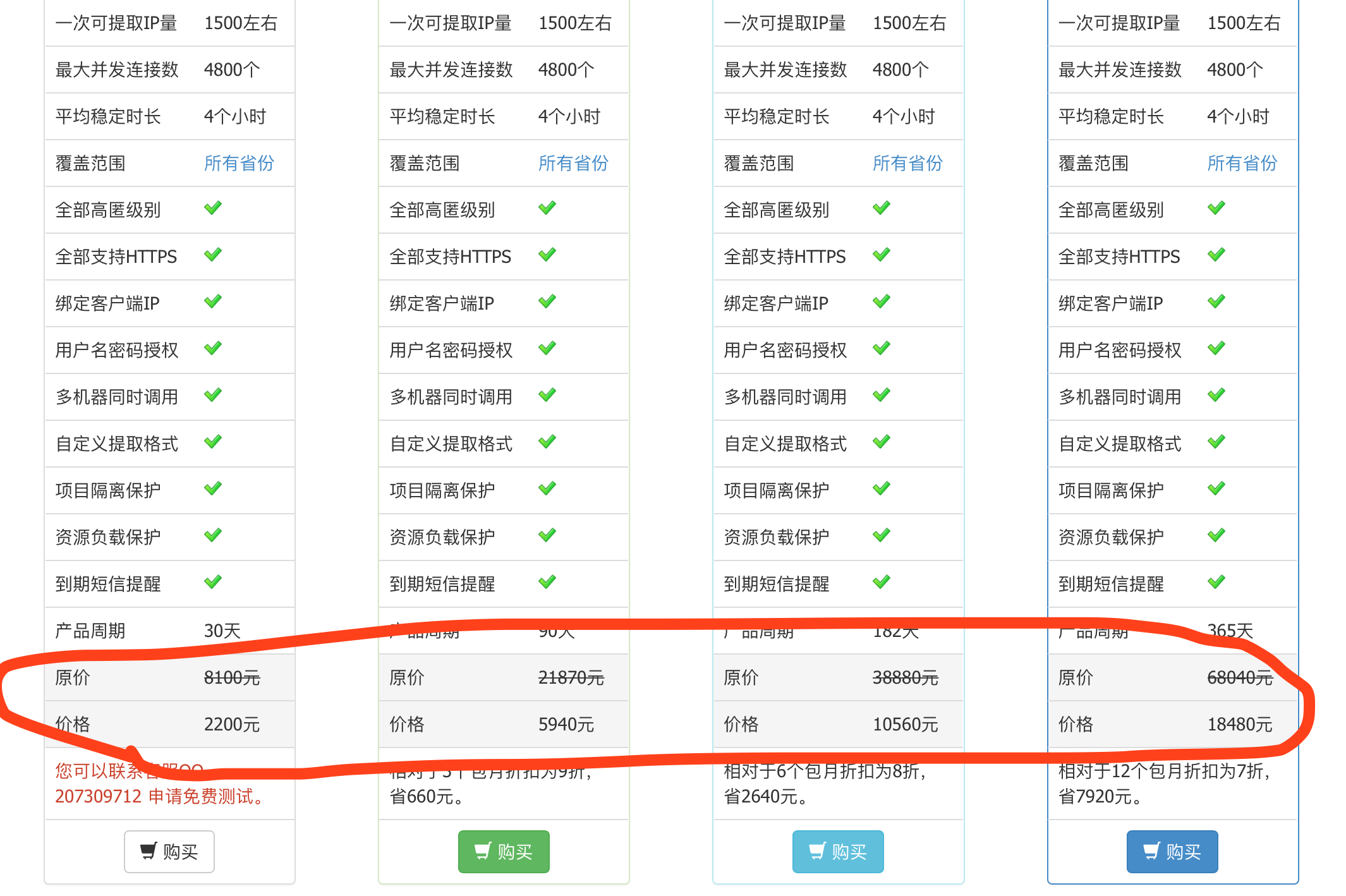Screen dimensions: 1346x896
Task: Click the 全部支持HTTPS checkmark in the third plan
Action: (882, 255)
